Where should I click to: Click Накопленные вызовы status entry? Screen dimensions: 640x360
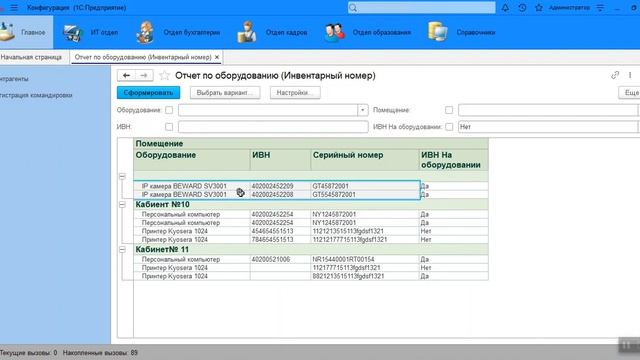pyautogui.click(x=100, y=353)
